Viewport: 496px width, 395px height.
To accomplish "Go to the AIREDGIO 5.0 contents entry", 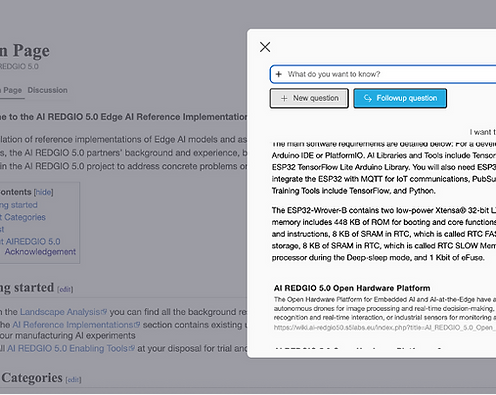I will coord(31,241).
